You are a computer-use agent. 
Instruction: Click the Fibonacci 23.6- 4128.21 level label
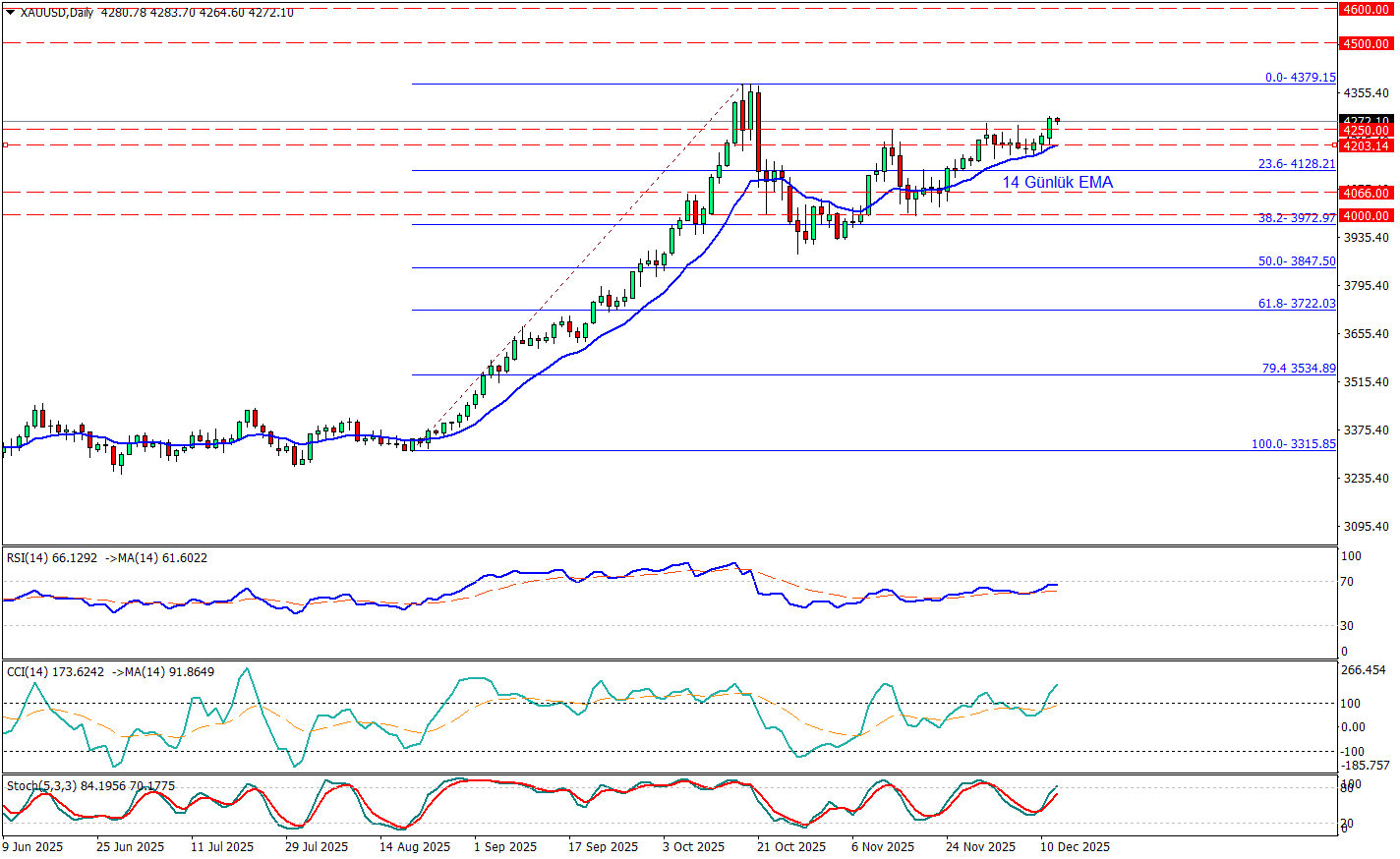pyautogui.click(x=1297, y=164)
